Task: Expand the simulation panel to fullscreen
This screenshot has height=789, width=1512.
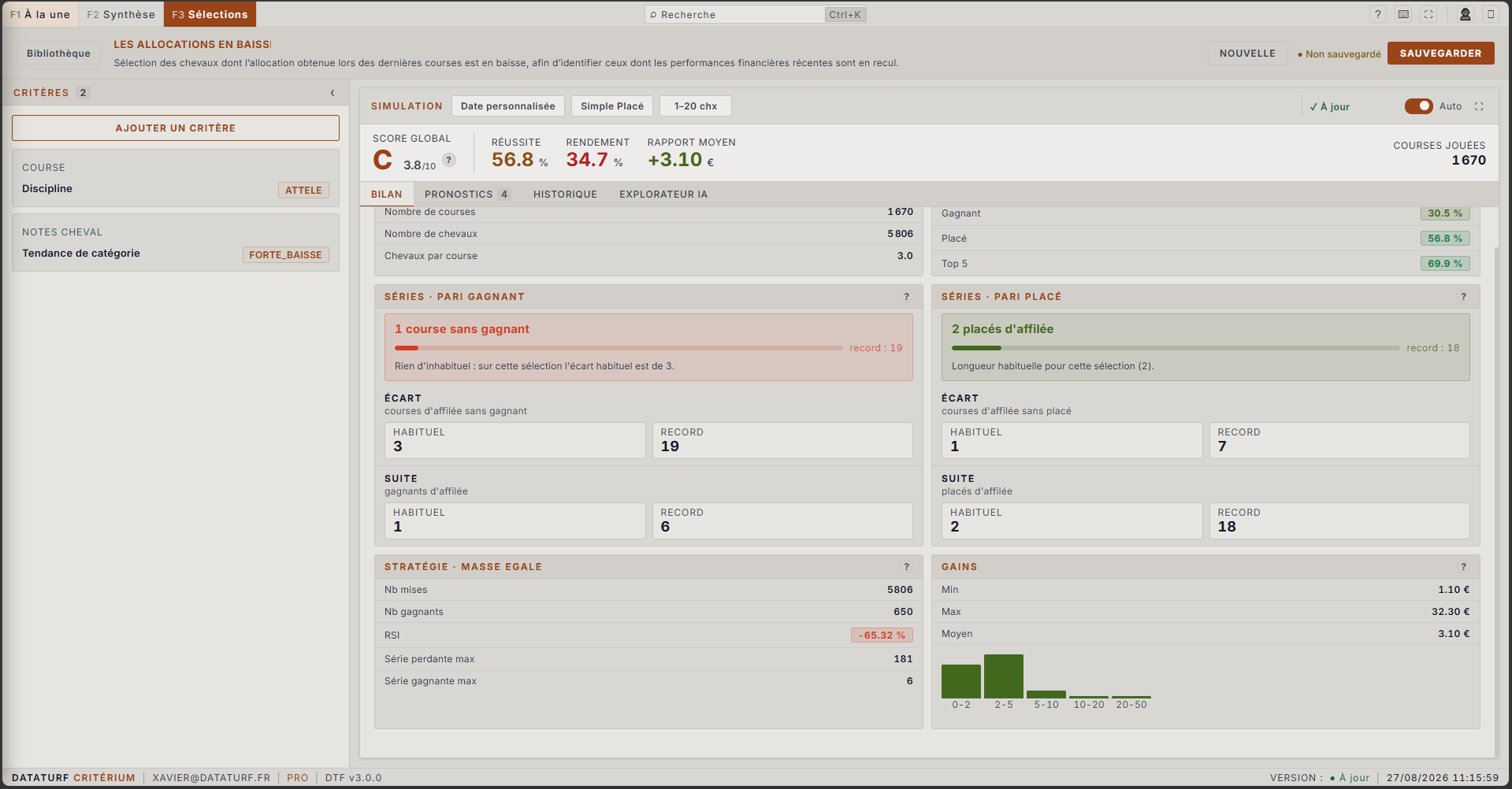Action: (1479, 106)
